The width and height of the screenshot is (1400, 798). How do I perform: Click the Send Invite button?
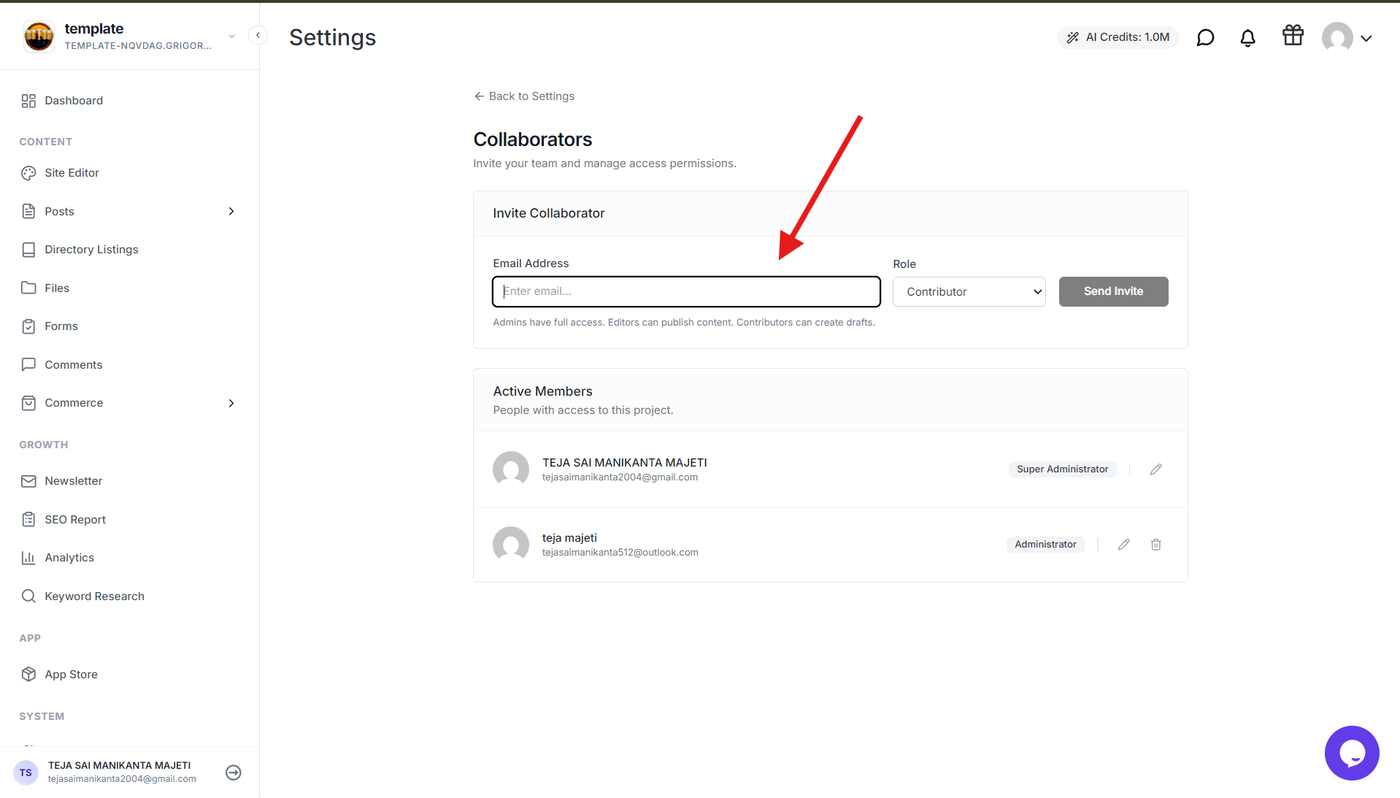[x=1114, y=291]
